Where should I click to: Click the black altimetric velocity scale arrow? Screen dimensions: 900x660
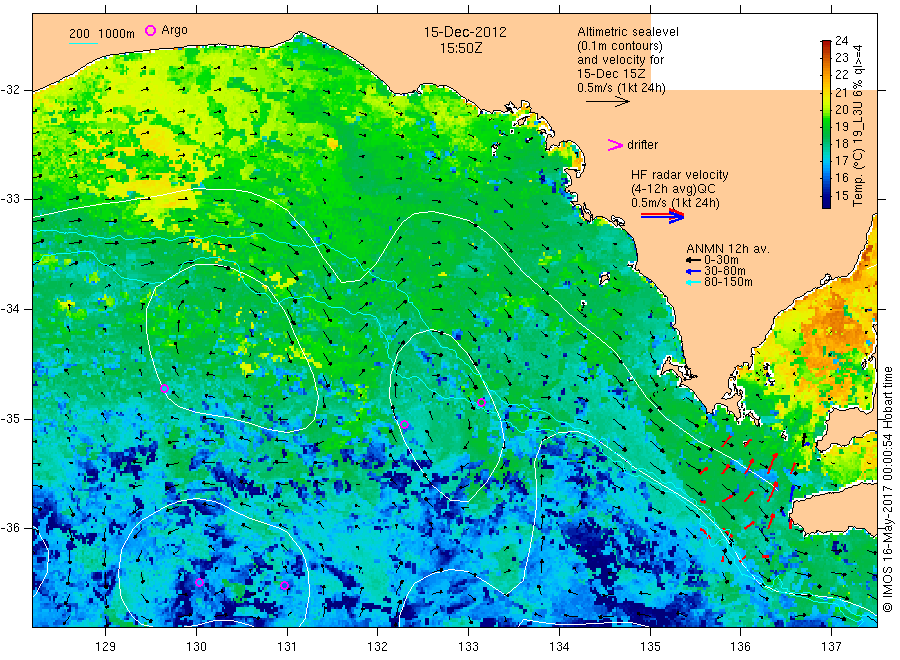(x=608, y=102)
